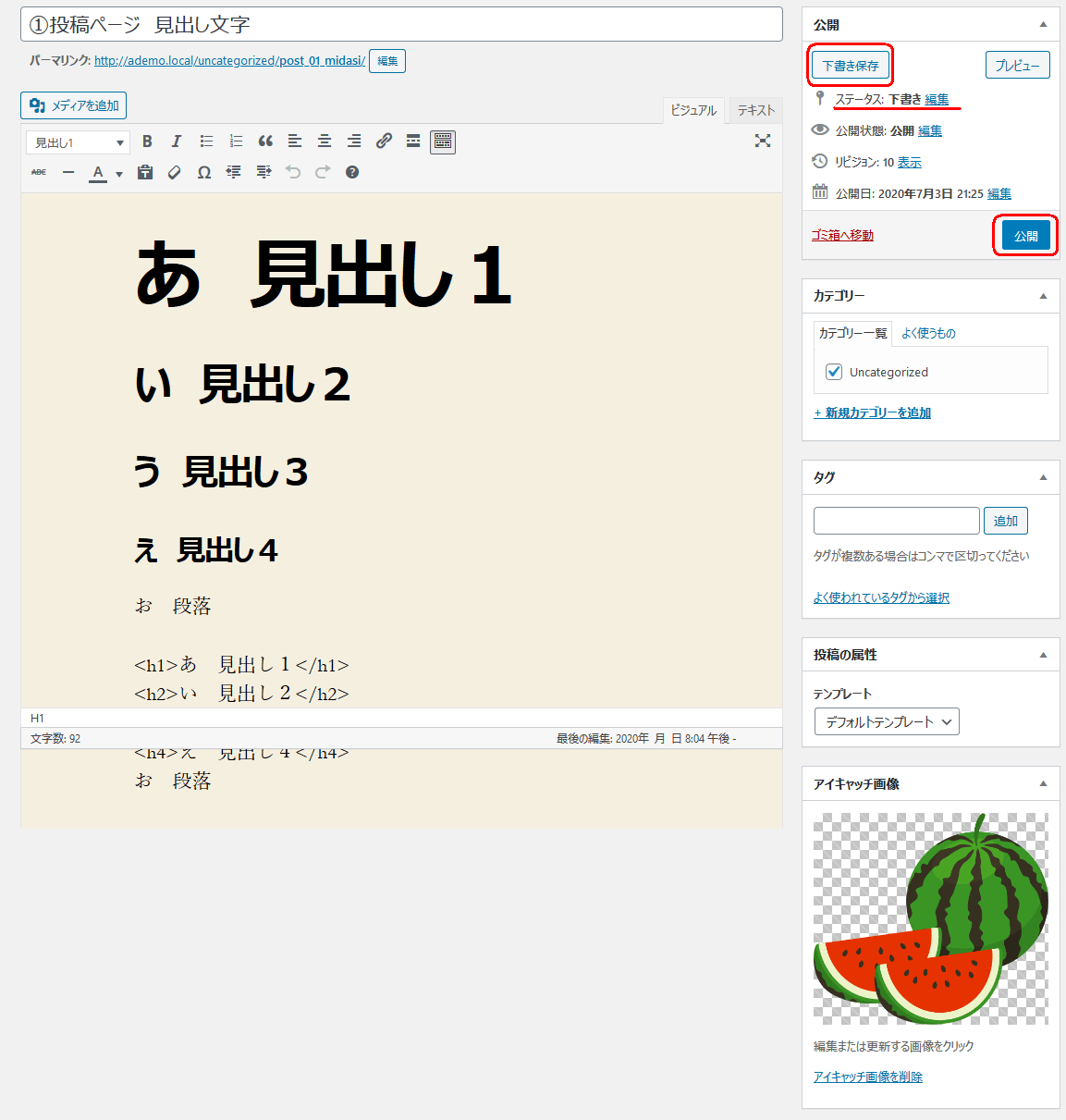The width and height of the screenshot is (1066, 1120).
Task: Select カテゴリー一覧 tab
Action: [852, 333]
